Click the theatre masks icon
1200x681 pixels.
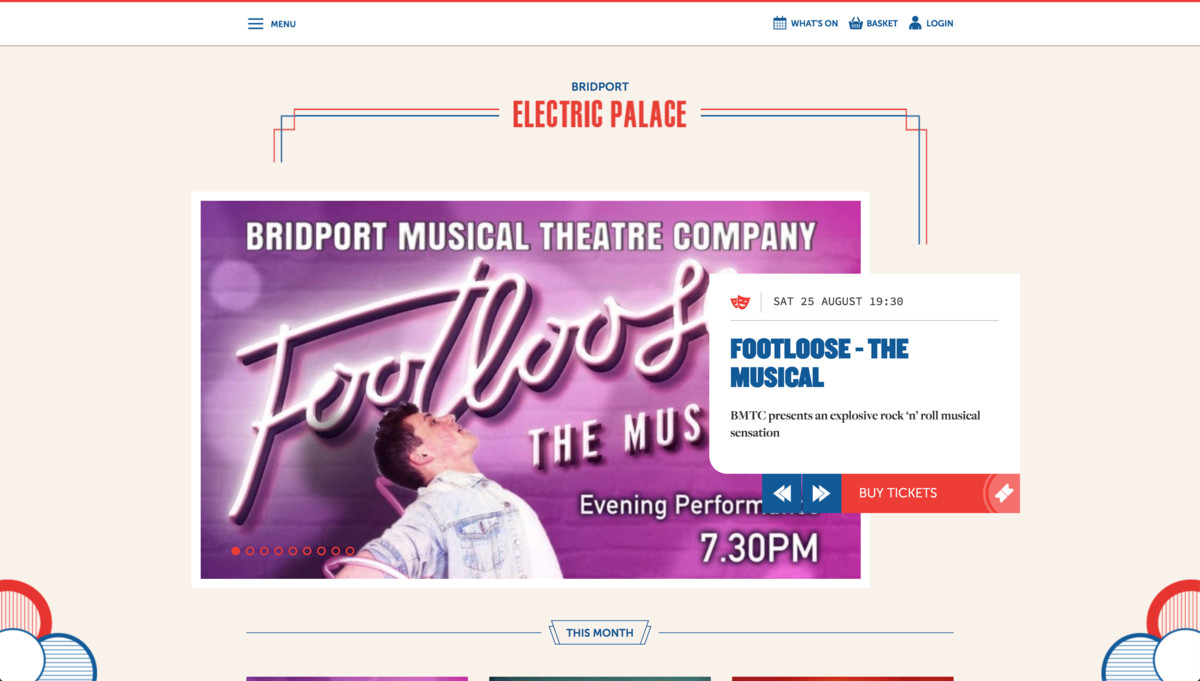[x=740, y=302]
